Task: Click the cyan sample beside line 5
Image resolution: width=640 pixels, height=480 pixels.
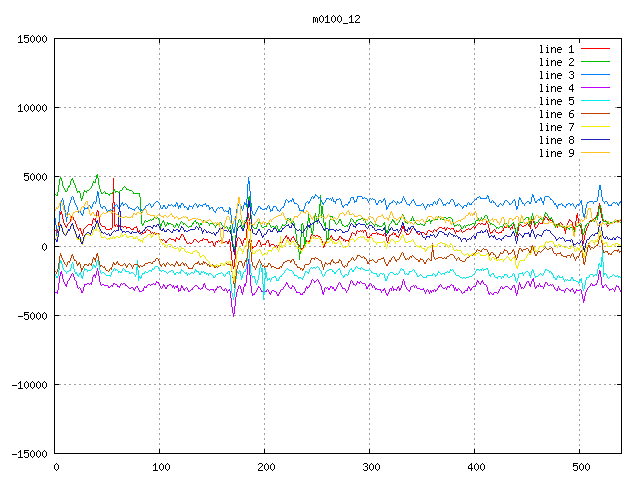Action: click(596, 101)
